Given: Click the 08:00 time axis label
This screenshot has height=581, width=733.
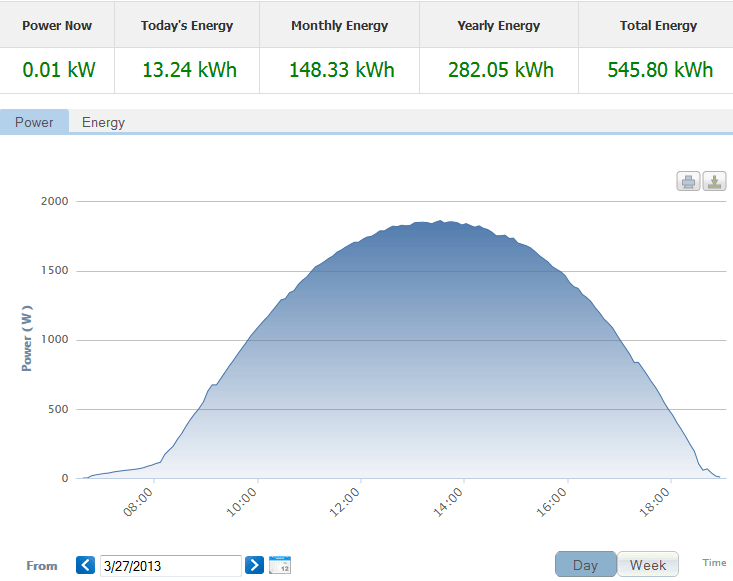Looking at the screenshot, I should point(138,502).
